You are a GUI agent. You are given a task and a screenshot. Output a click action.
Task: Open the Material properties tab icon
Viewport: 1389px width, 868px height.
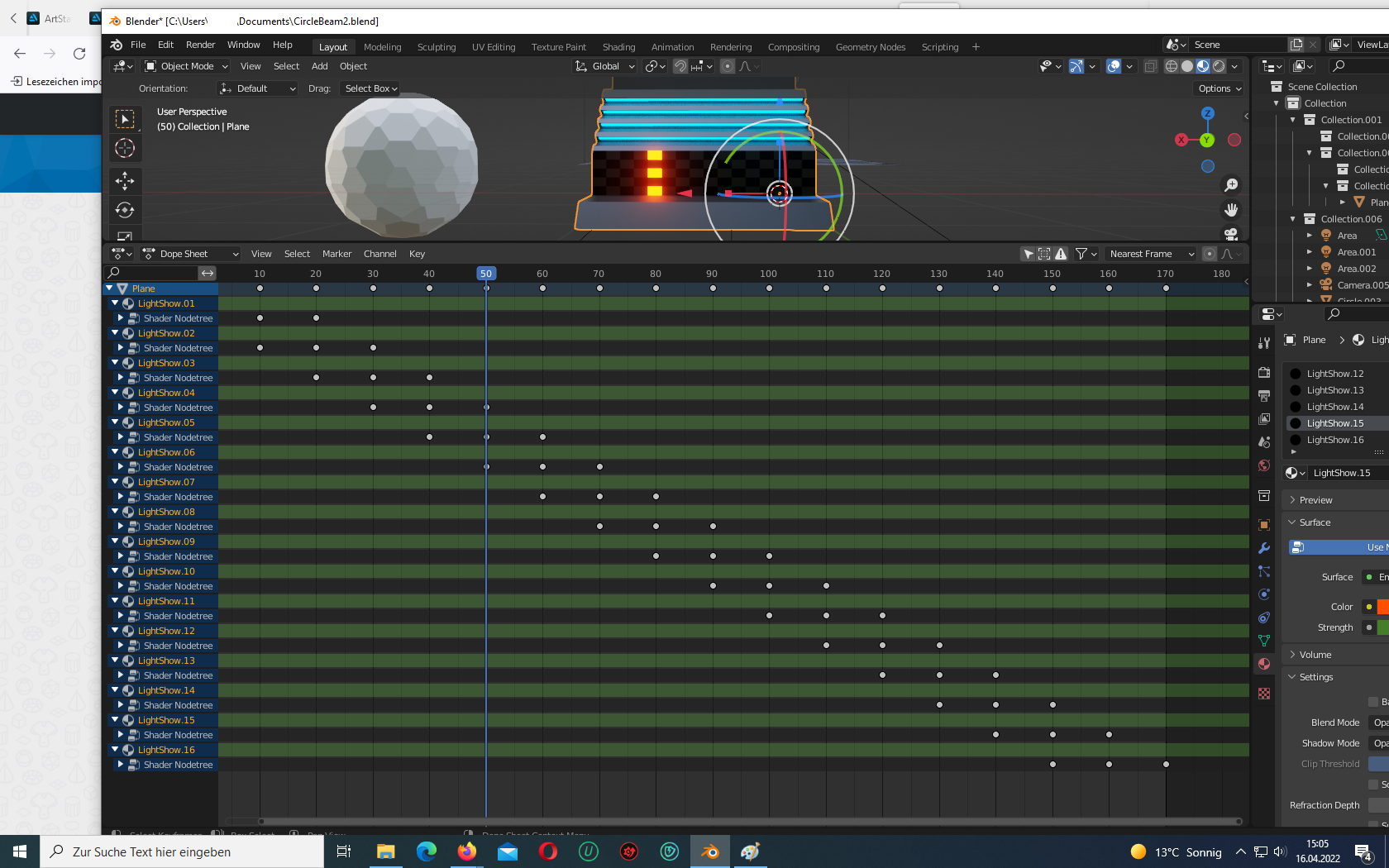(x=1264, y=664)
